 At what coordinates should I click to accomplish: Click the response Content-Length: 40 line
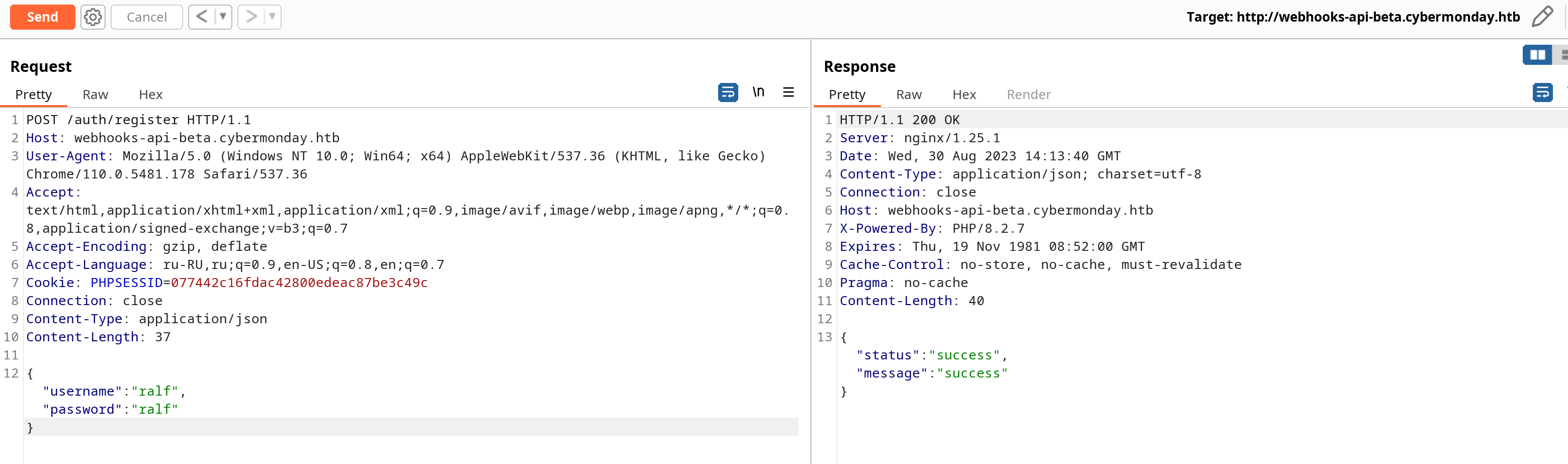tap(912, 301)
